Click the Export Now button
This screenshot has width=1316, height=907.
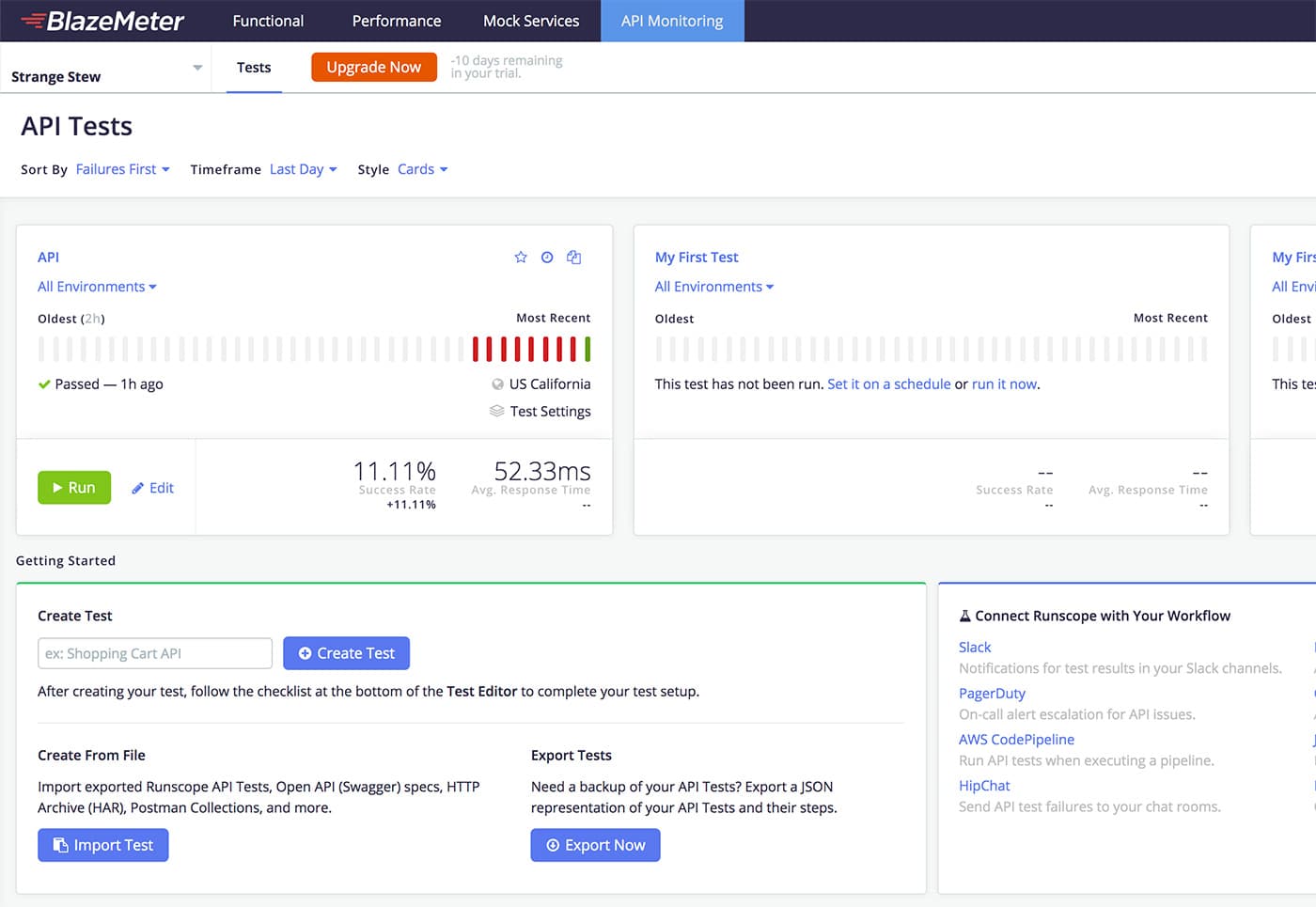[595, 845]
